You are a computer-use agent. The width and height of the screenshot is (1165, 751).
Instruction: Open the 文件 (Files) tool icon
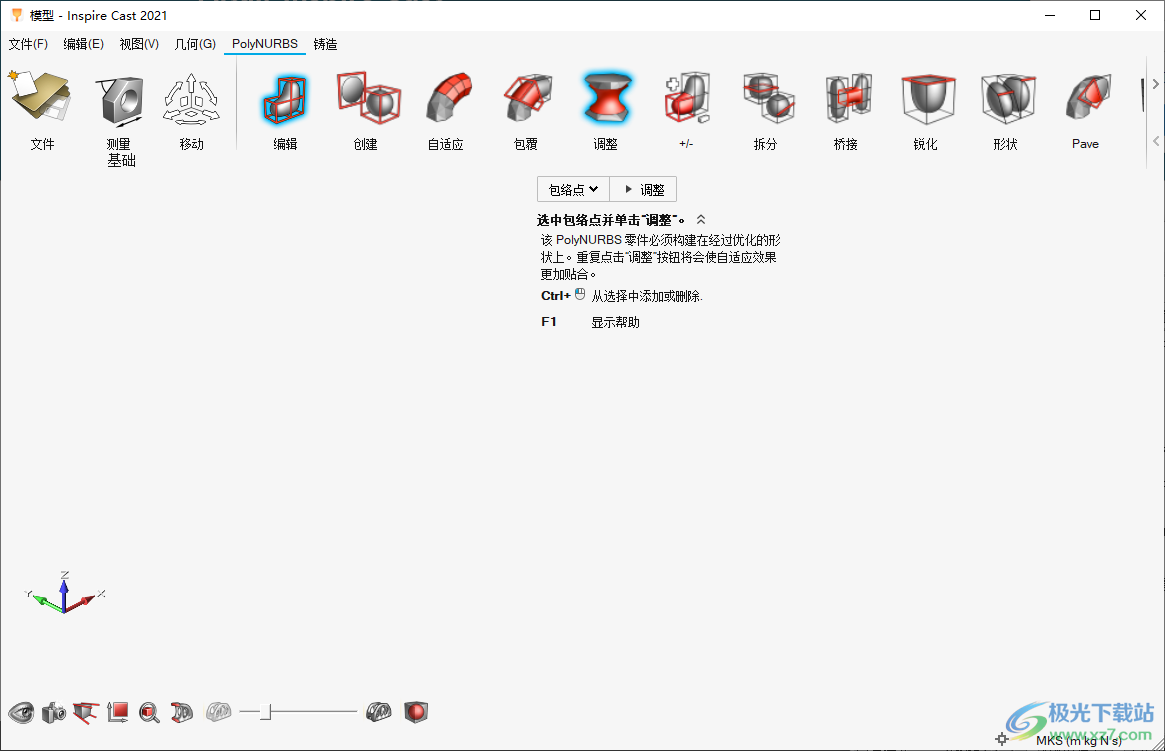click(41, 97)
